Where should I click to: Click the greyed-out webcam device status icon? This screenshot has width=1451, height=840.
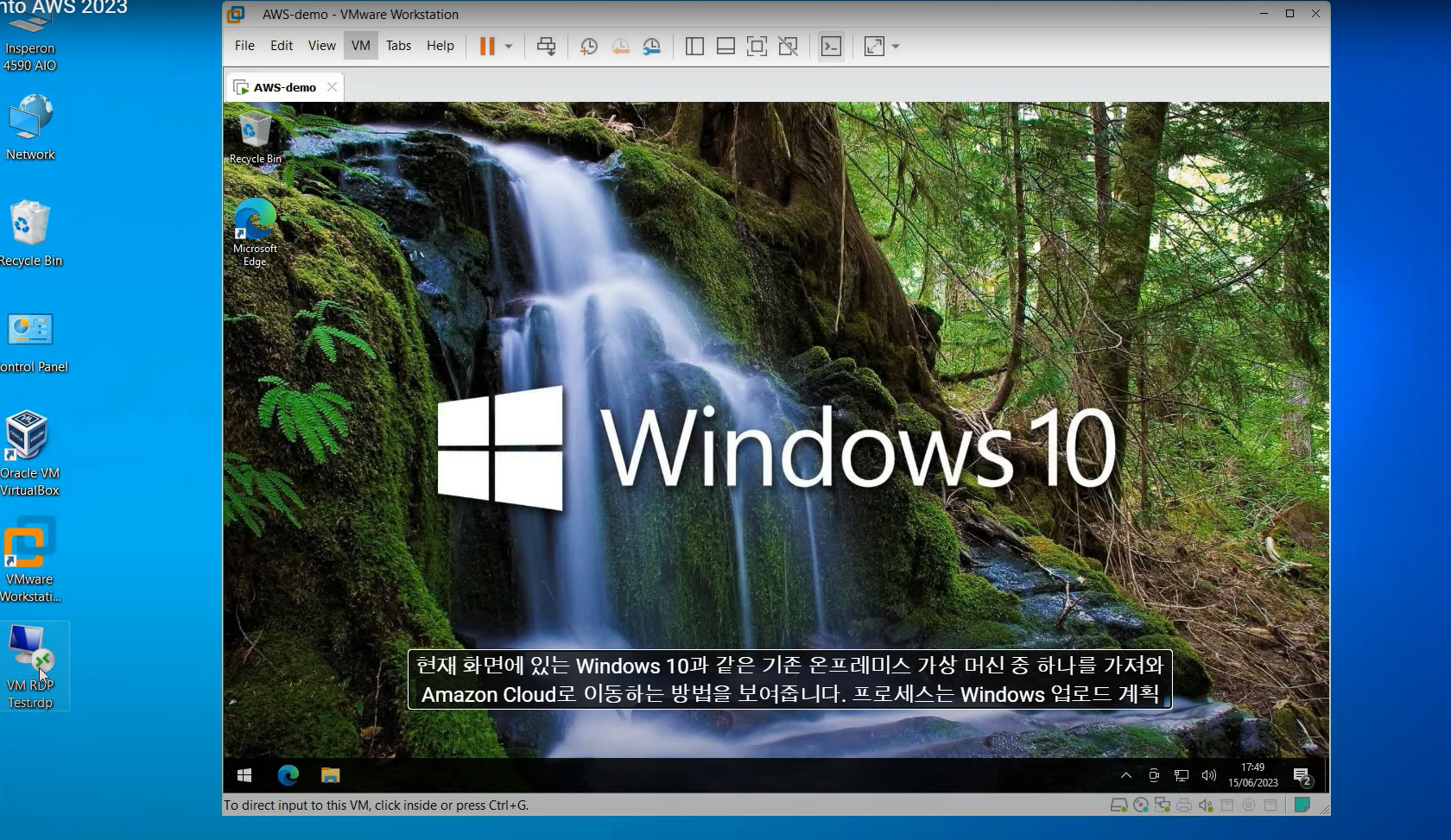point(1249,805)
